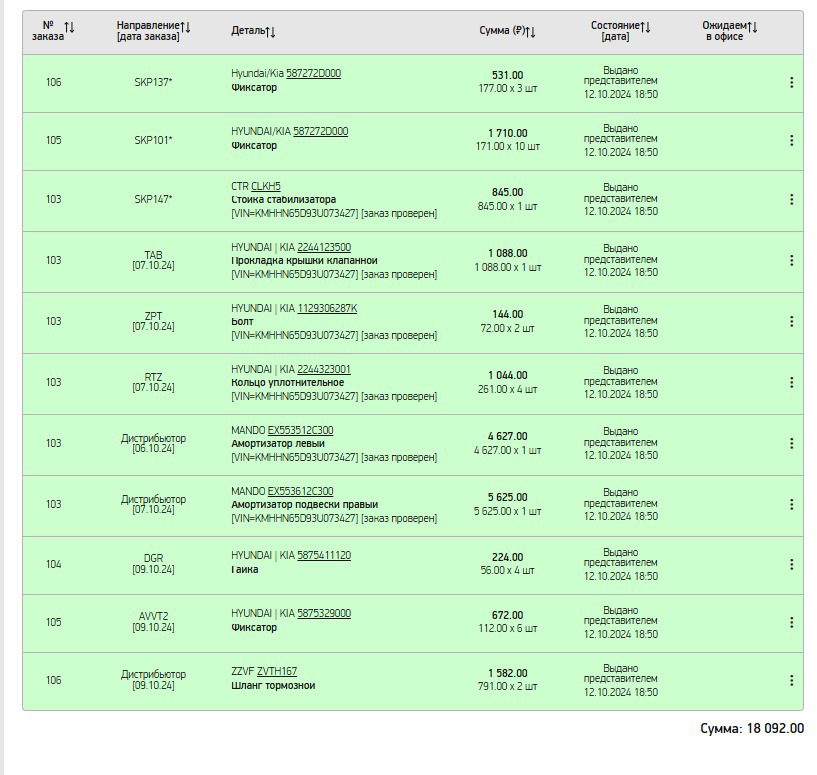Viewport: 817px width, 775px height.
Task: Open the three-dot menu for the SKP101* row
Action: pyautogui.click(x=791, y=140)
